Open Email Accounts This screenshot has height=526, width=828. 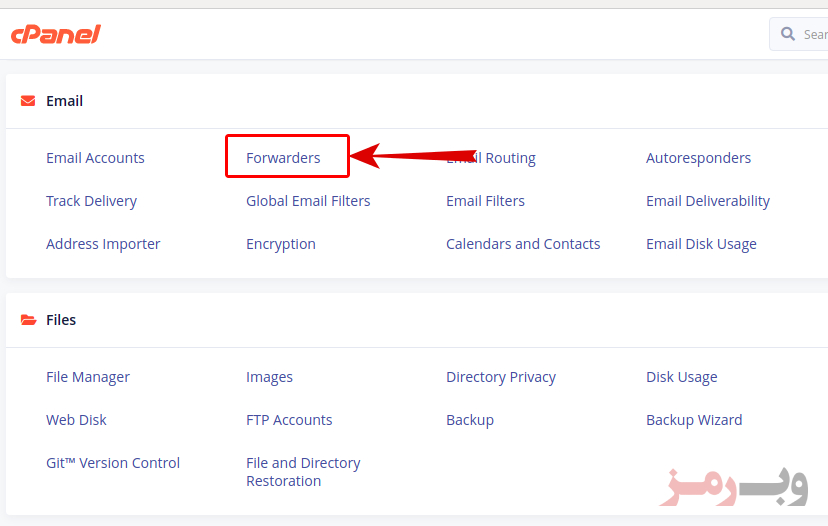click(x=95, y=158)
